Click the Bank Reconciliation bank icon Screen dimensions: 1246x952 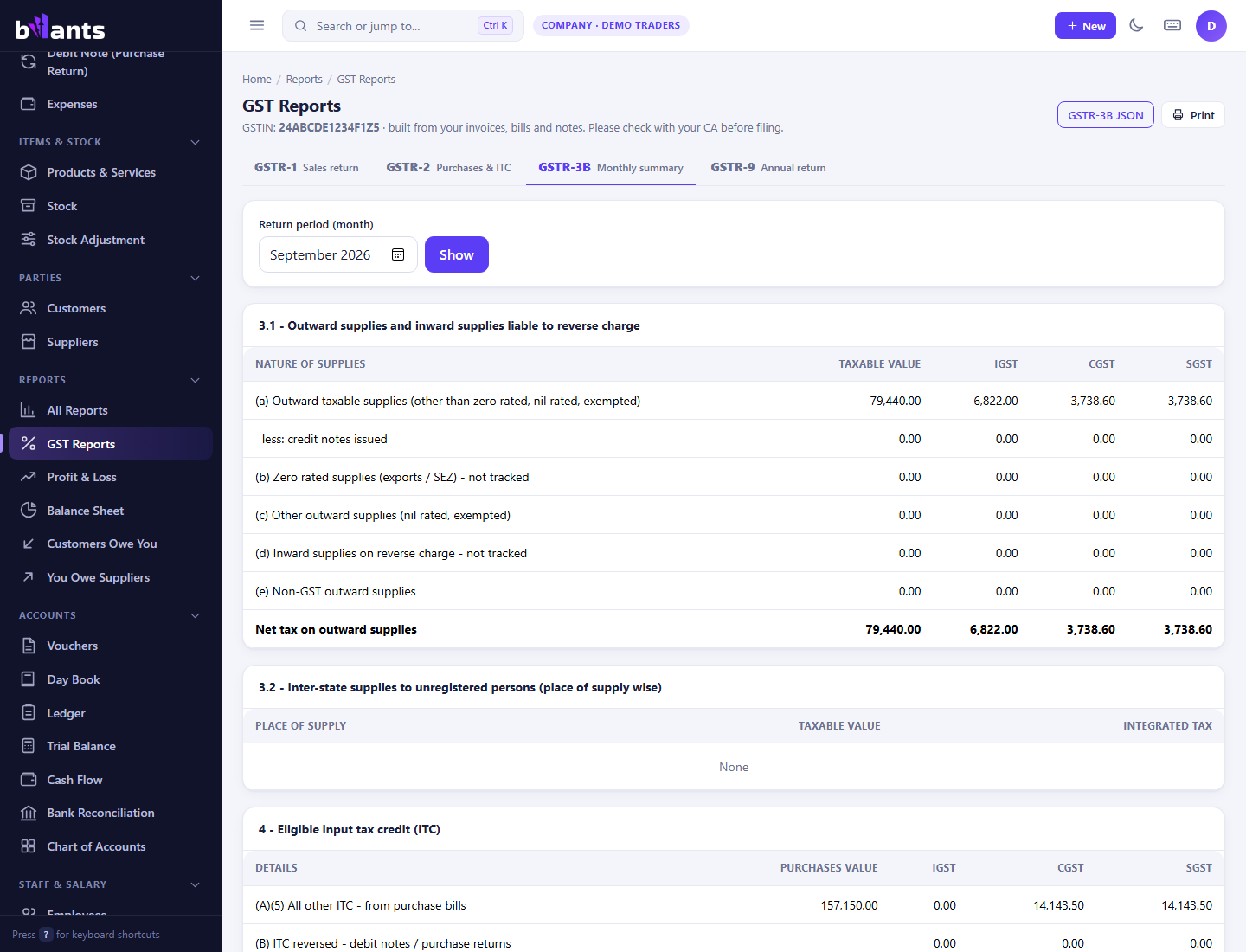point(29,813)
